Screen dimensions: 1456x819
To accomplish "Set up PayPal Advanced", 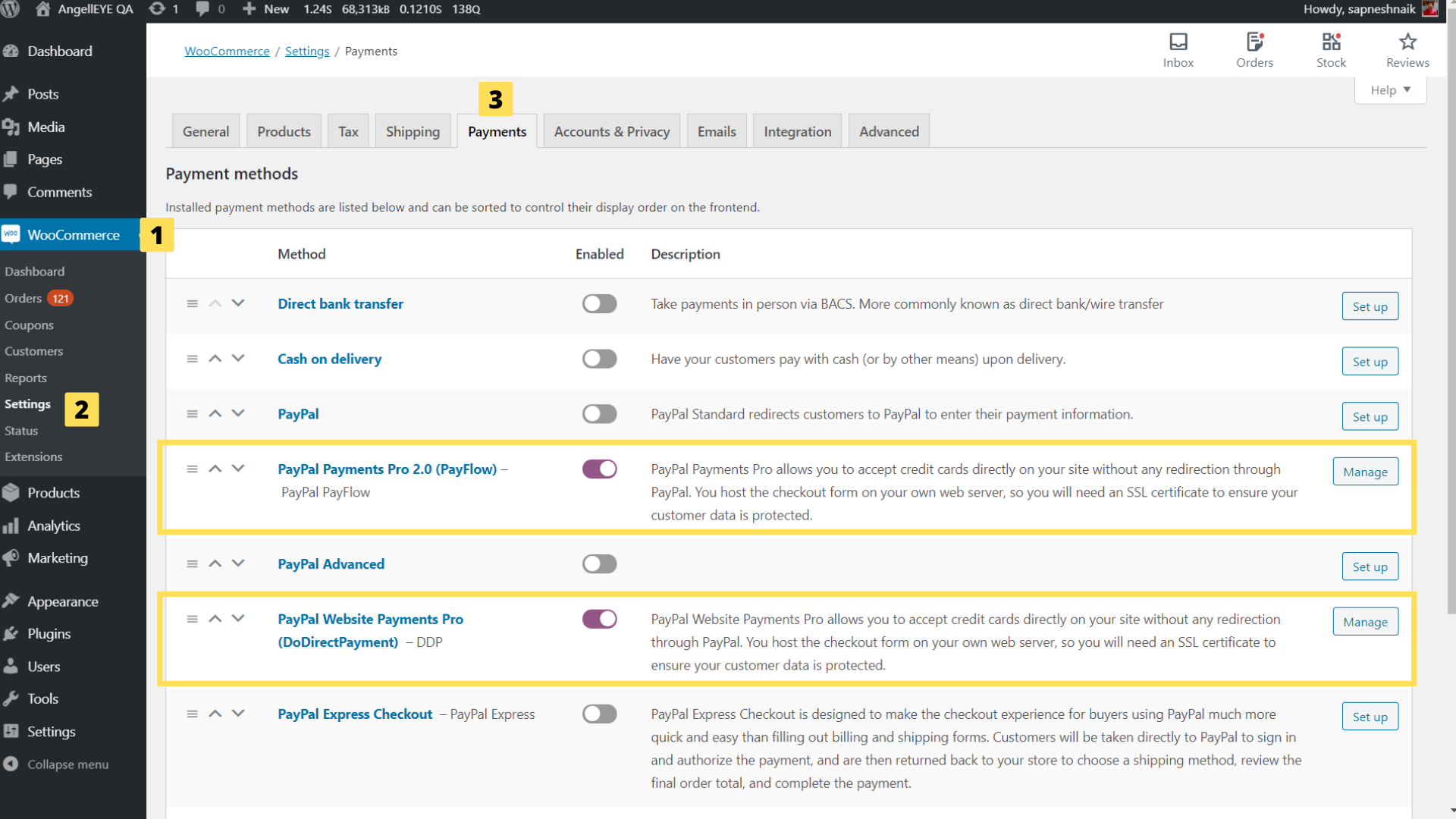I will pos(1370,566).
